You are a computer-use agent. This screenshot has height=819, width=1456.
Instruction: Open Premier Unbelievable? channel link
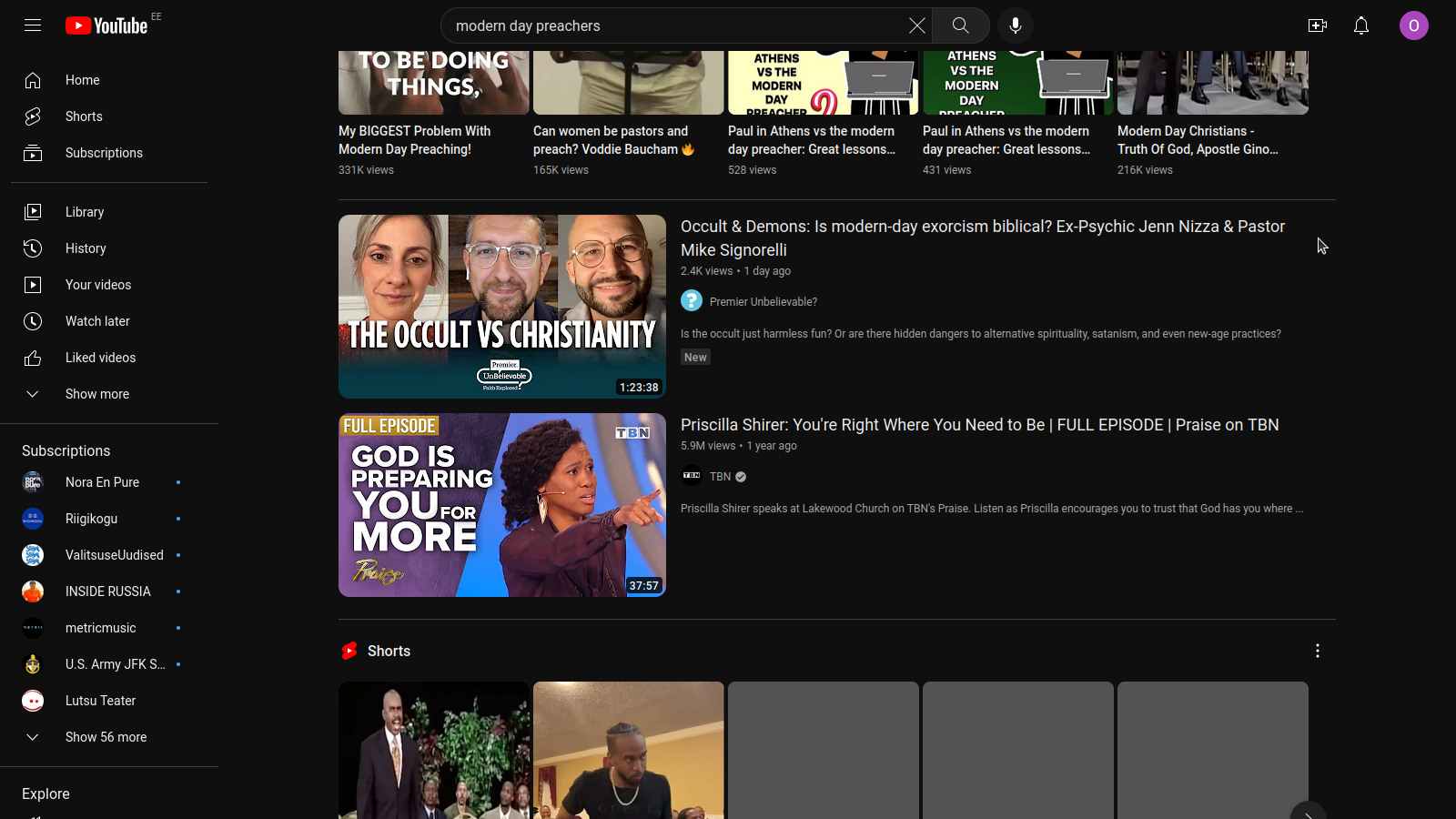coord(763,302)
